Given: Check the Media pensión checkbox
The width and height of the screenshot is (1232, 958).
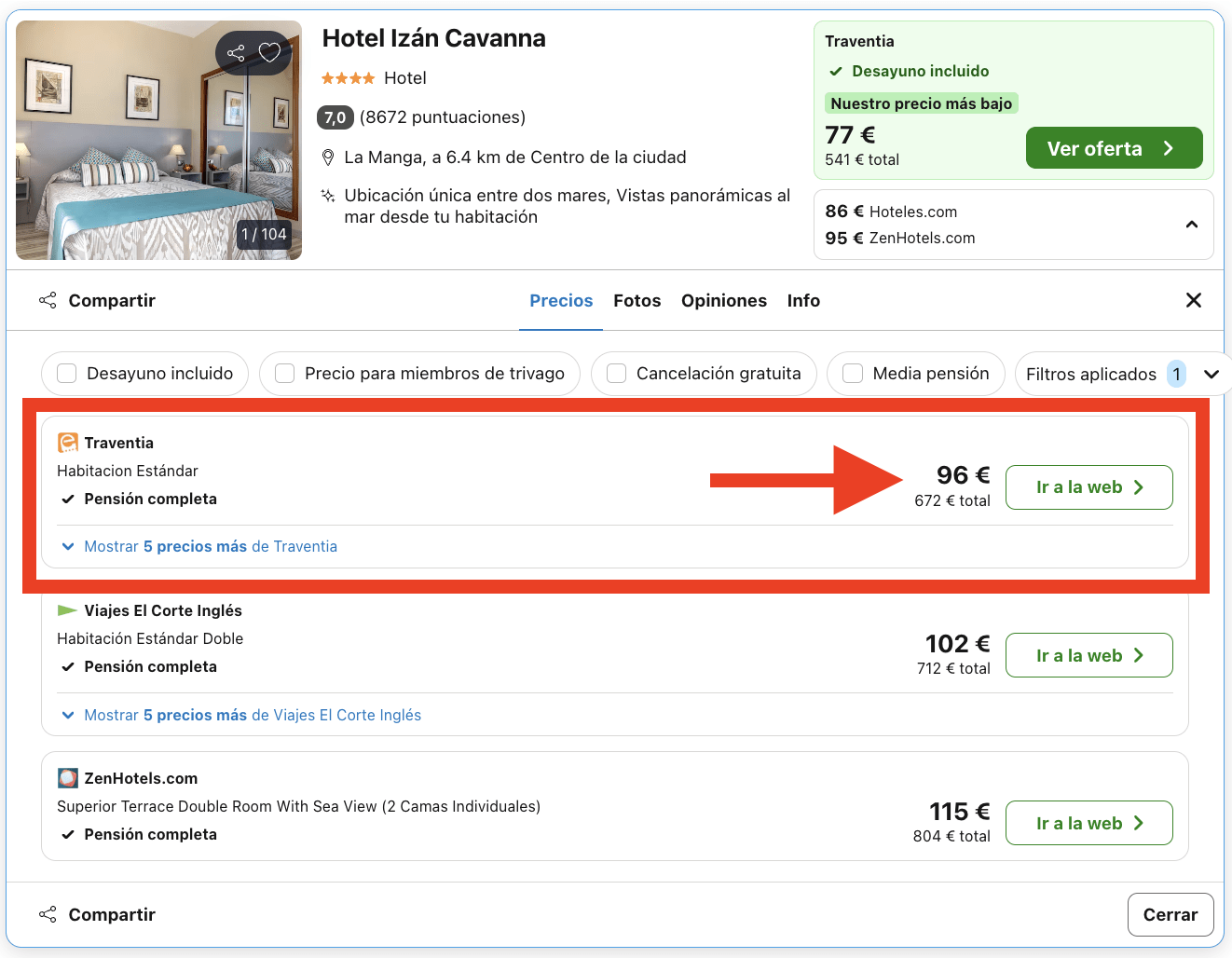Looking at the screenshot, I should [852, 373].
